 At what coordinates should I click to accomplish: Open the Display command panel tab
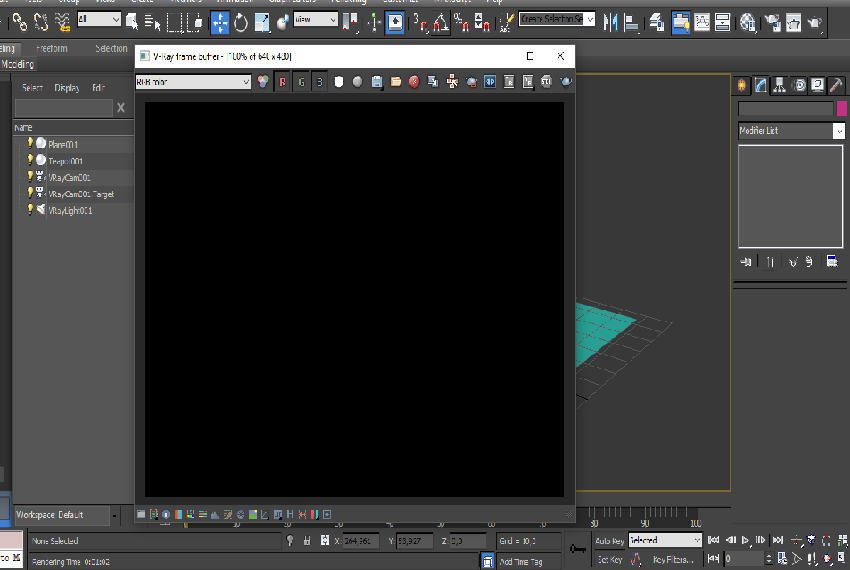point(817,85)
